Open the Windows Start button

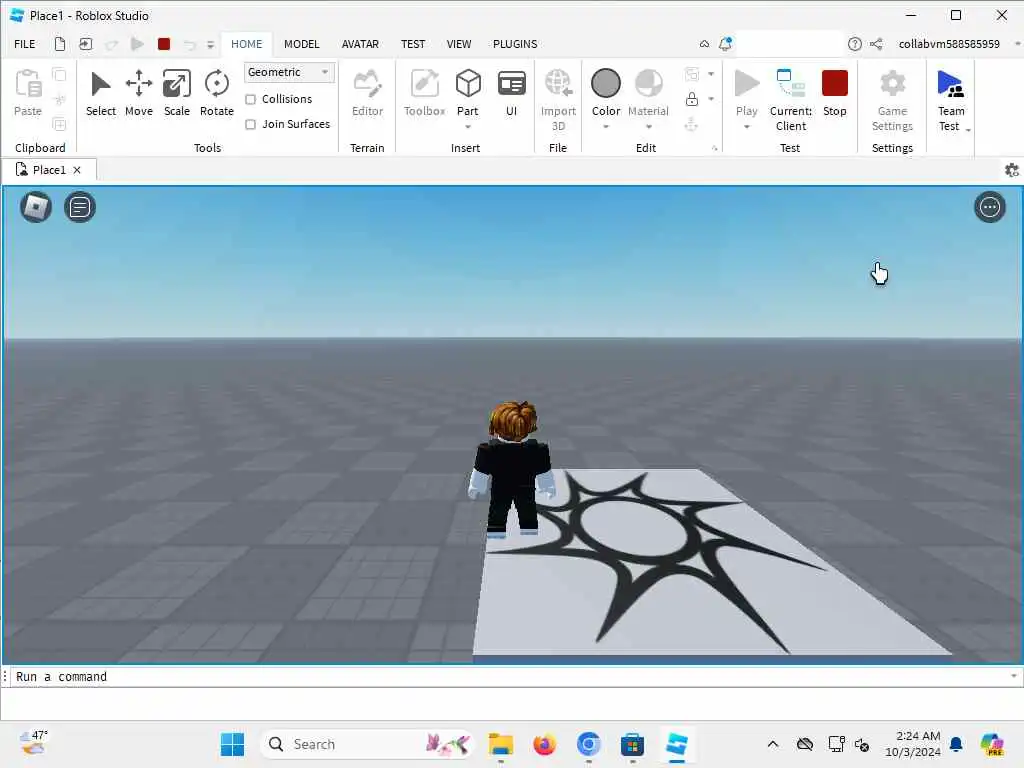tap(232, 744)
